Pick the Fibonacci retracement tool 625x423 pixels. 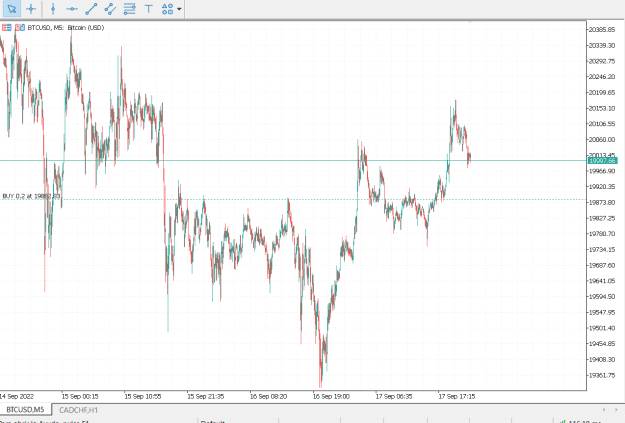click(129, 8)
